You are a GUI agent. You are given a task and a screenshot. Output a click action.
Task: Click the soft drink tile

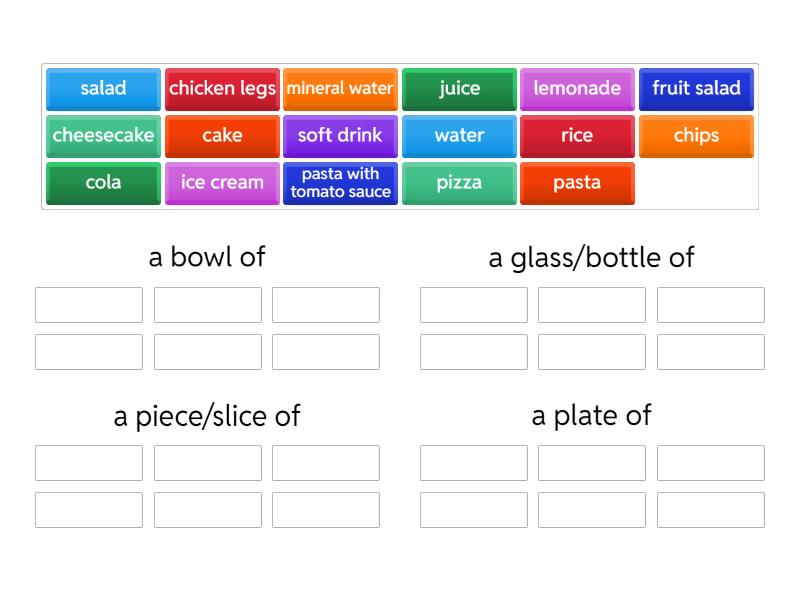click(340, 136)
